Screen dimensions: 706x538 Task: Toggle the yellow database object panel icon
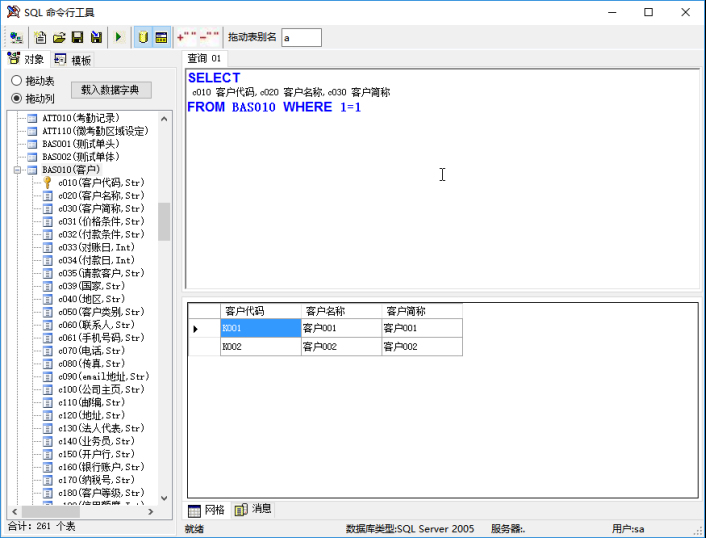tap(143, 37)
